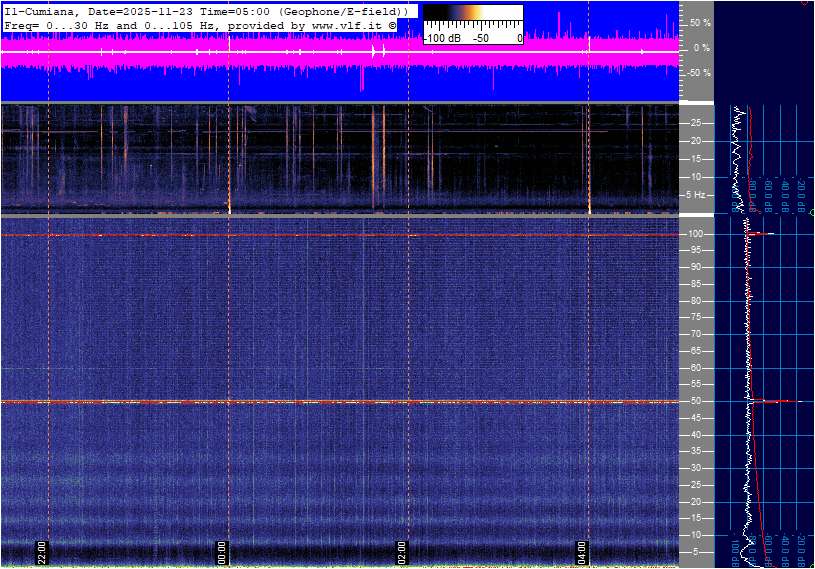
Task: Click the 5 Hz label on upper frequency axis
Action: coord(698,195)
